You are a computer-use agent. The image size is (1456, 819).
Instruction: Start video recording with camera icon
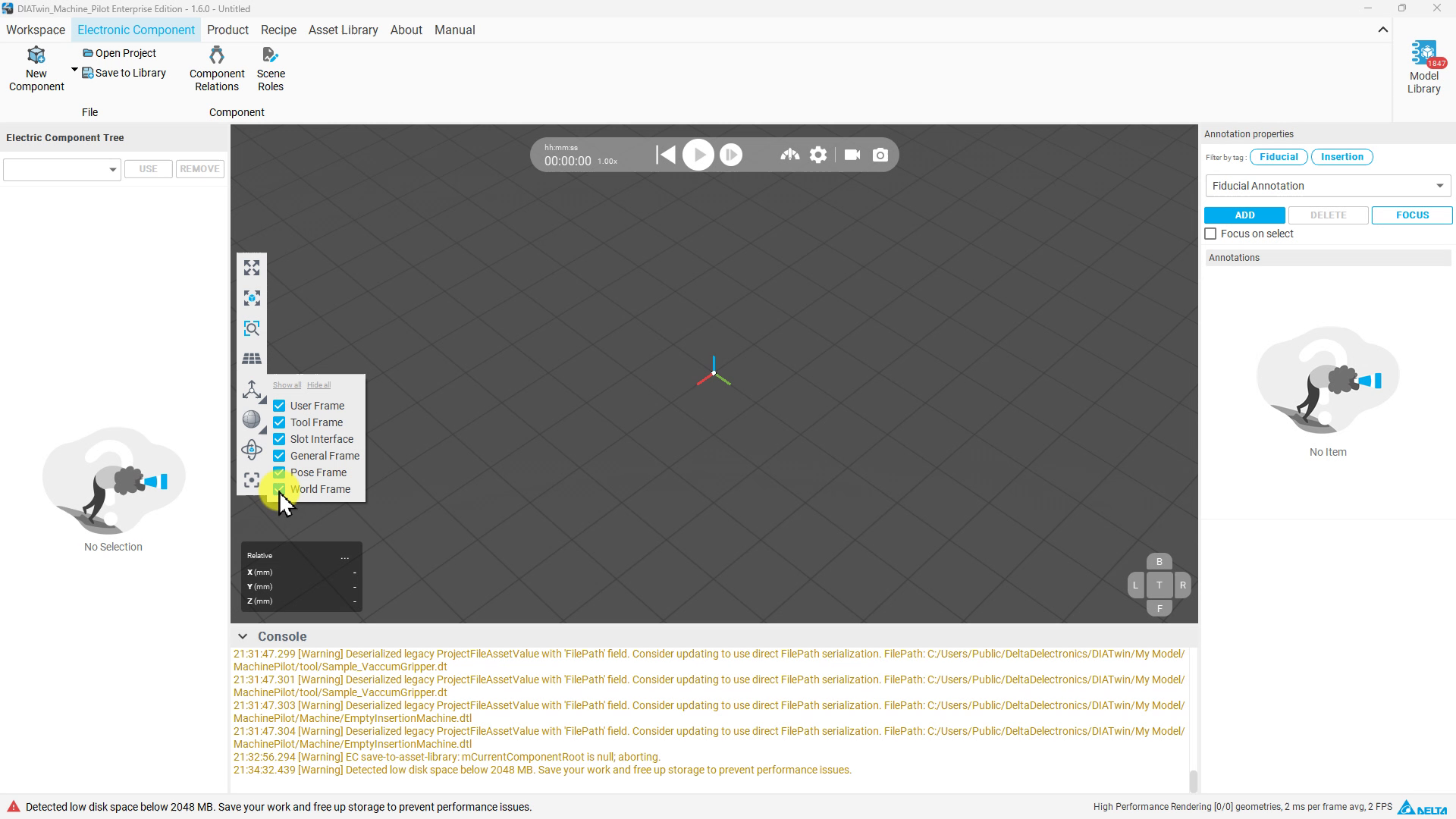[x=852, y=155]
